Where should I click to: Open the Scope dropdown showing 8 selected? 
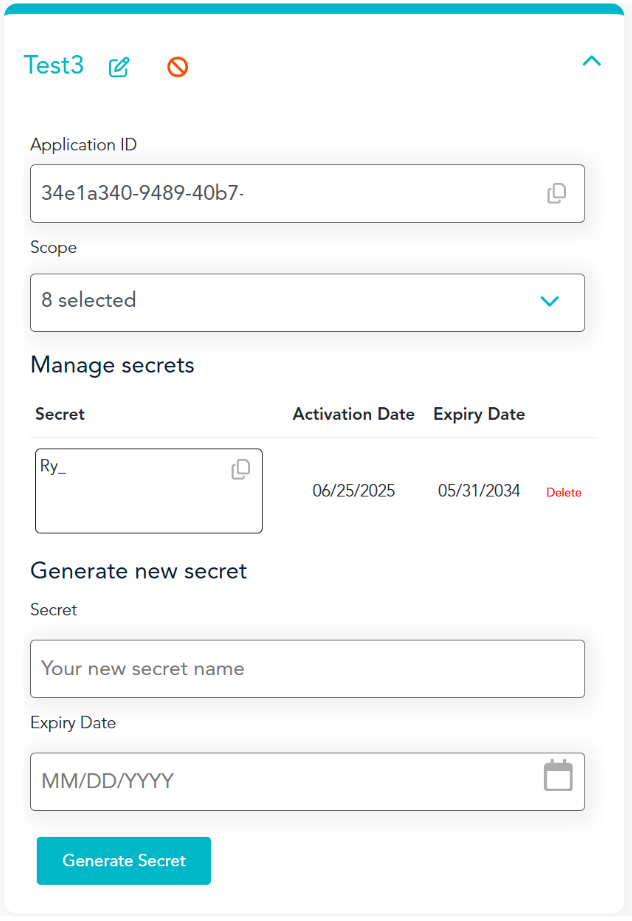click(x=290, y=302)
